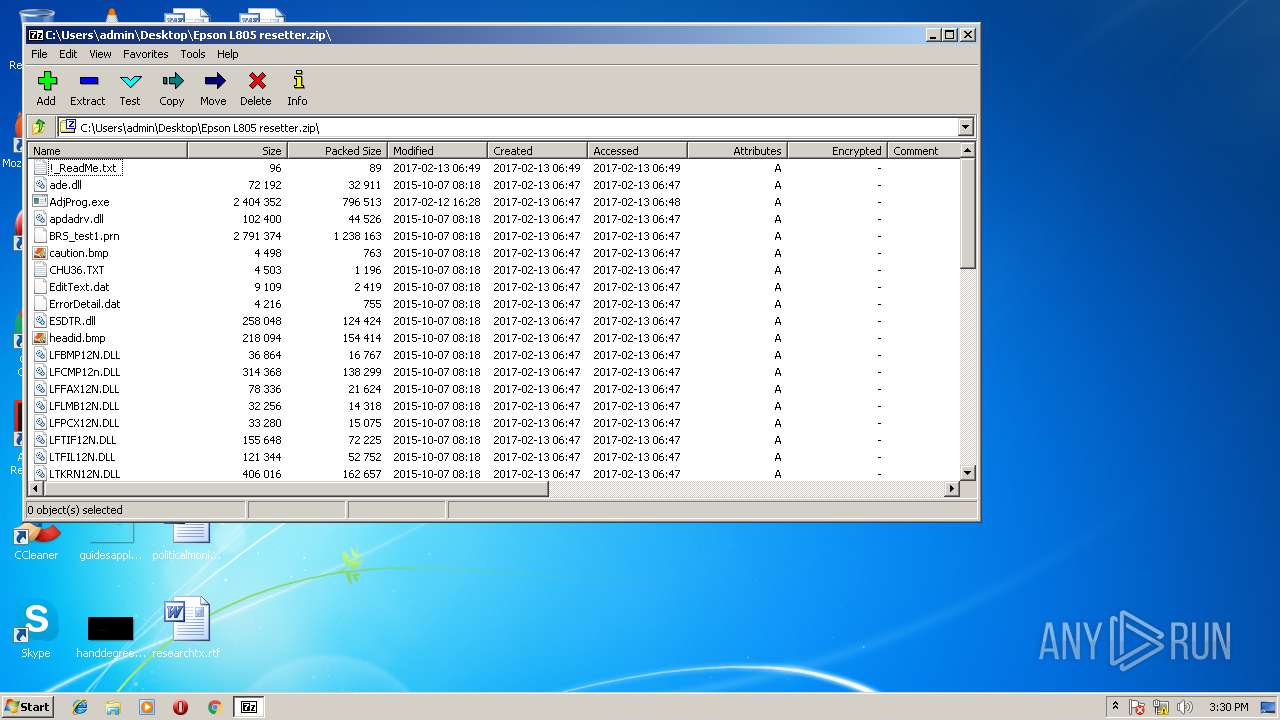This screenshot has width=1280, height=720.
Task: Click the 7-Zip taskbar button
Action: [x=249, y=707]
